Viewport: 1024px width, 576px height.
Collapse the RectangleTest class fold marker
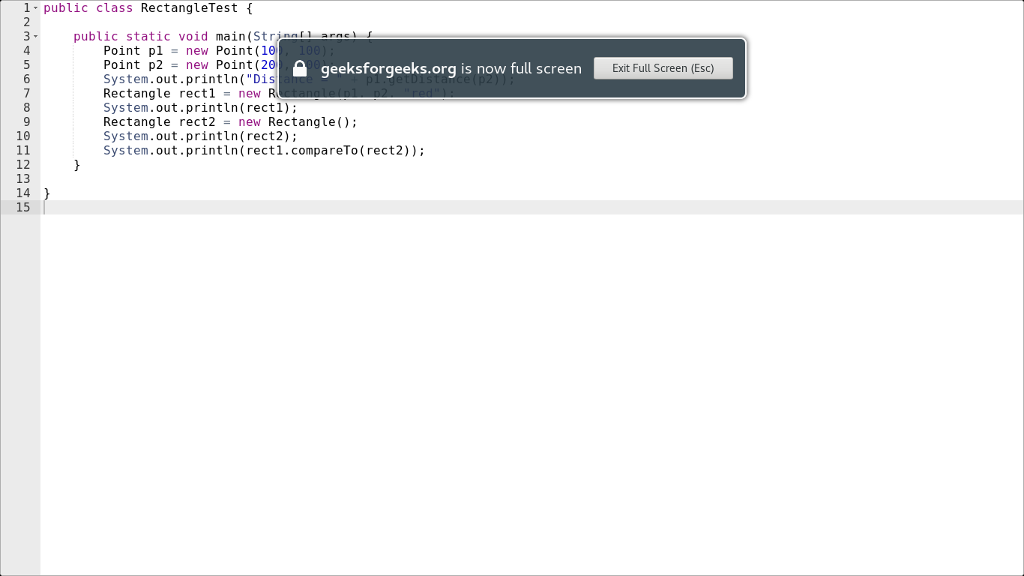click(x=35, y=7)
